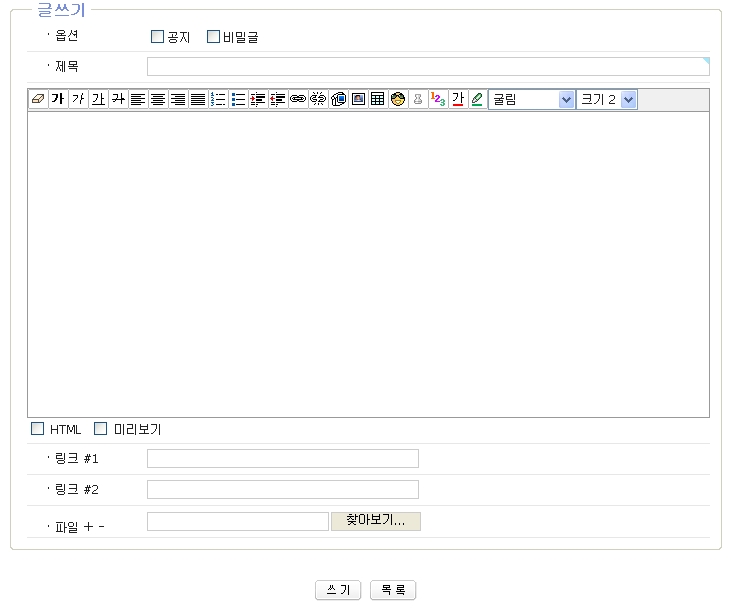The height and width of the screenshot is (612, 731).
Task: Click inside the main content editor area
Action: 368,264
